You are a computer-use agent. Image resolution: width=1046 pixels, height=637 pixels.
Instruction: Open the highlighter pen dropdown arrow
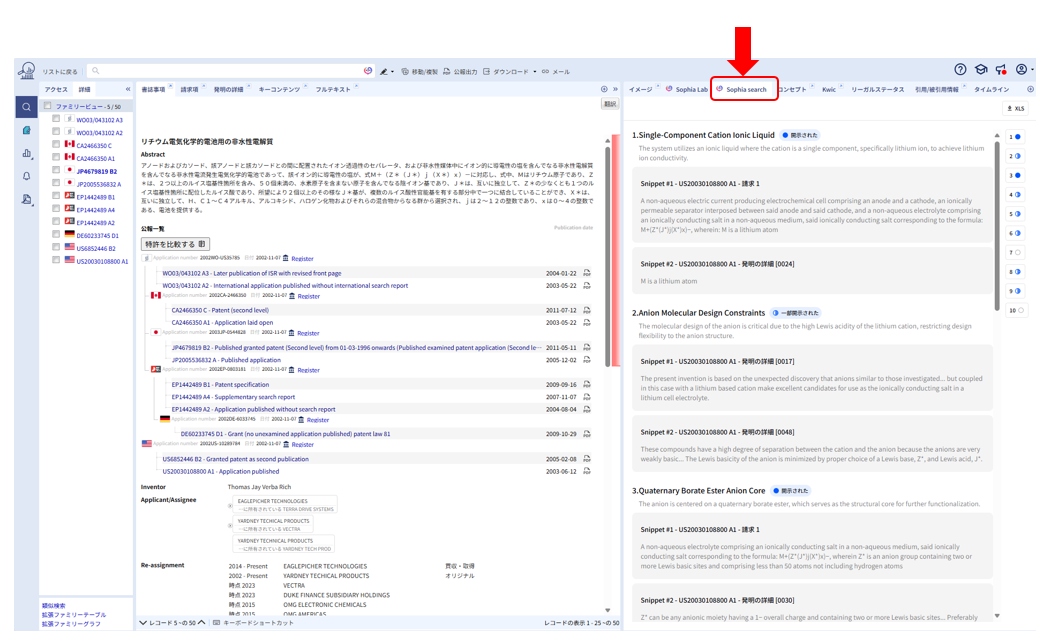pyautogui.click(x=392, y=71)
